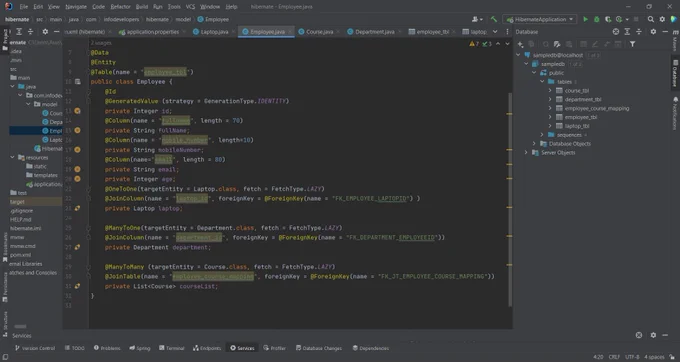Open the Database Changes tool window
Screen dimensions: 680x362
pyautogui.click(x=319, y=348)
